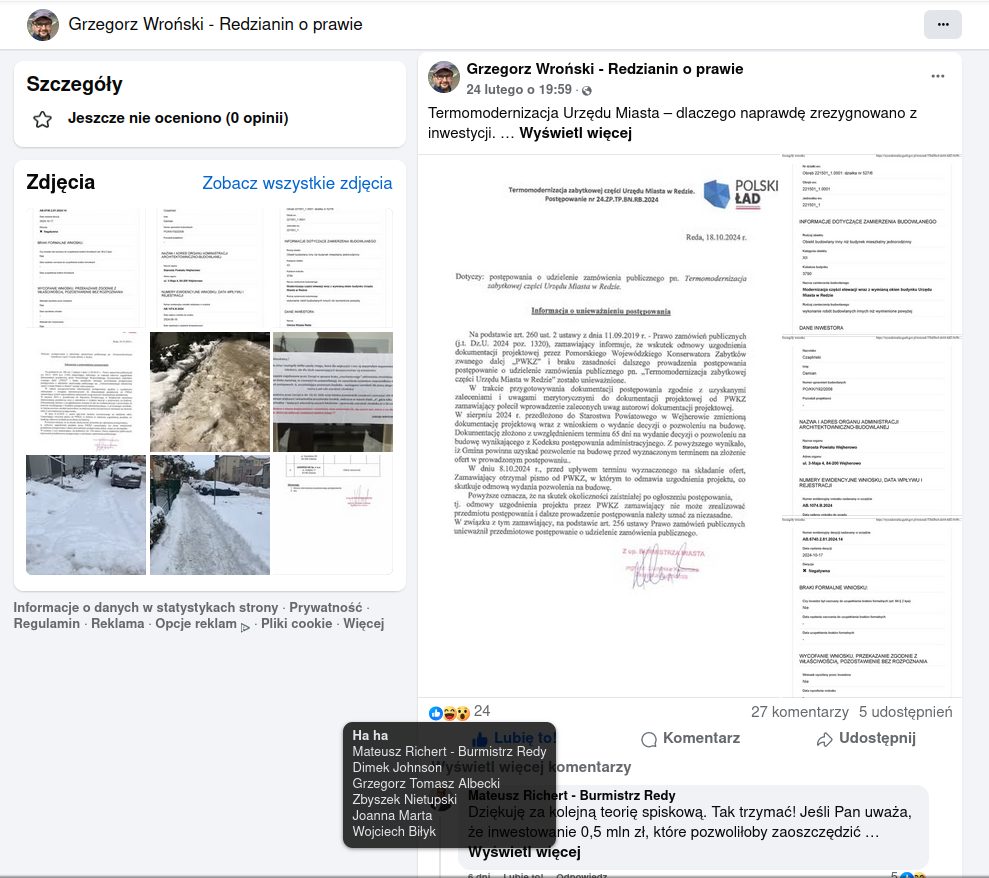Viewport: 989px width, 878px height.
Task: Click the ad choices triangle icon
Action: tap(246, 626)
